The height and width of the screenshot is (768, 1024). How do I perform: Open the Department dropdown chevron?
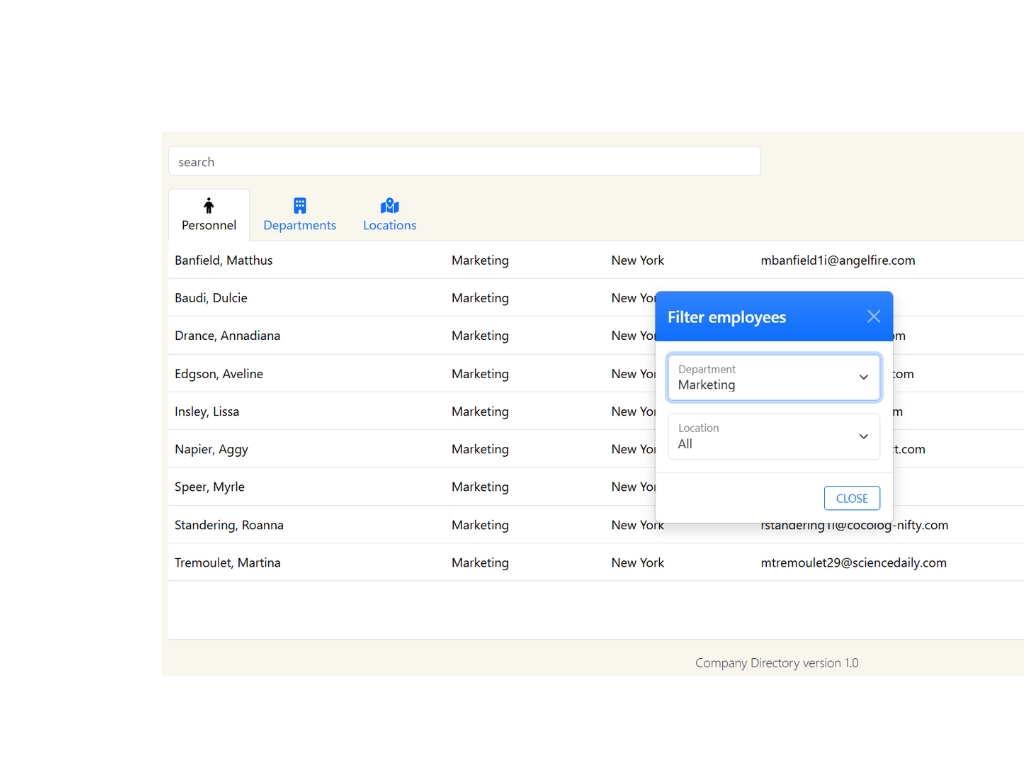(862, 377)
